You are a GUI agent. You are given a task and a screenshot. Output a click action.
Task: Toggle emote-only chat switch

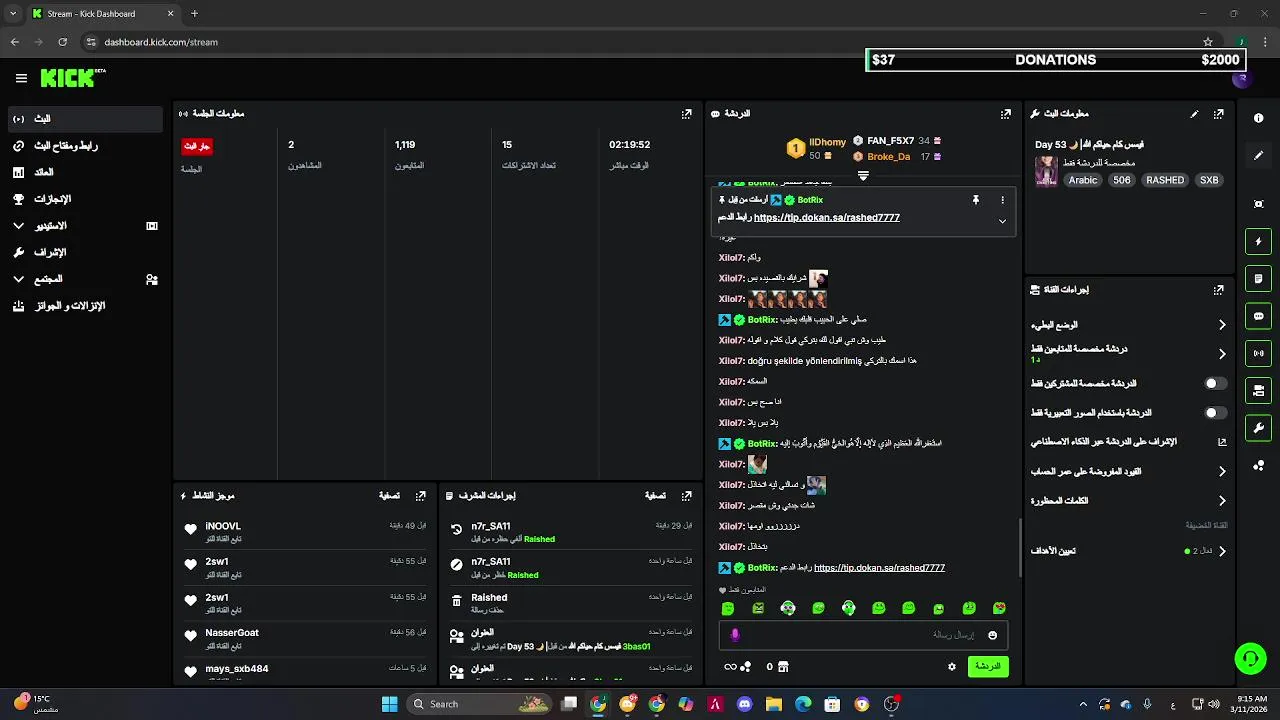pos(1215,412)
